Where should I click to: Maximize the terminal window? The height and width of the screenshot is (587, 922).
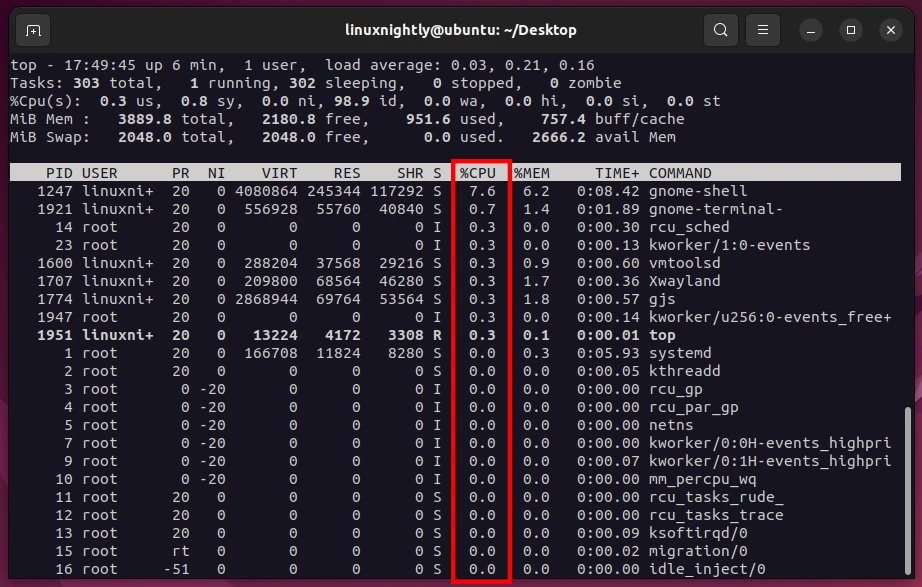(x=851, y=30)
